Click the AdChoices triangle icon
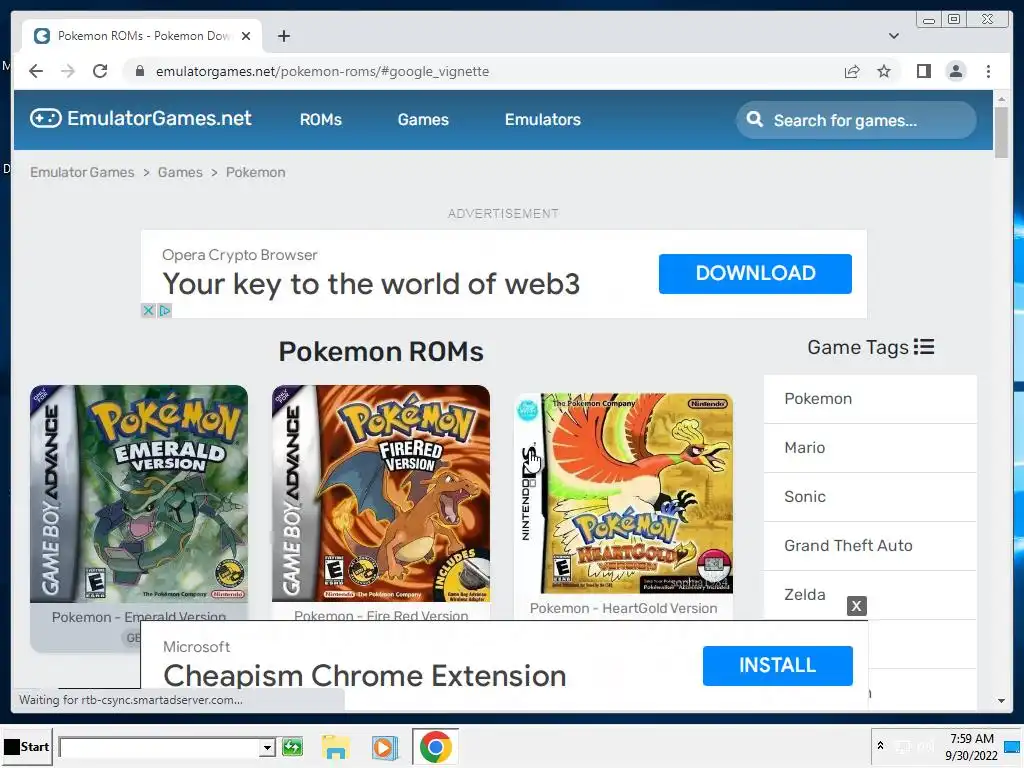1024x768 pixels. [165, 311]
